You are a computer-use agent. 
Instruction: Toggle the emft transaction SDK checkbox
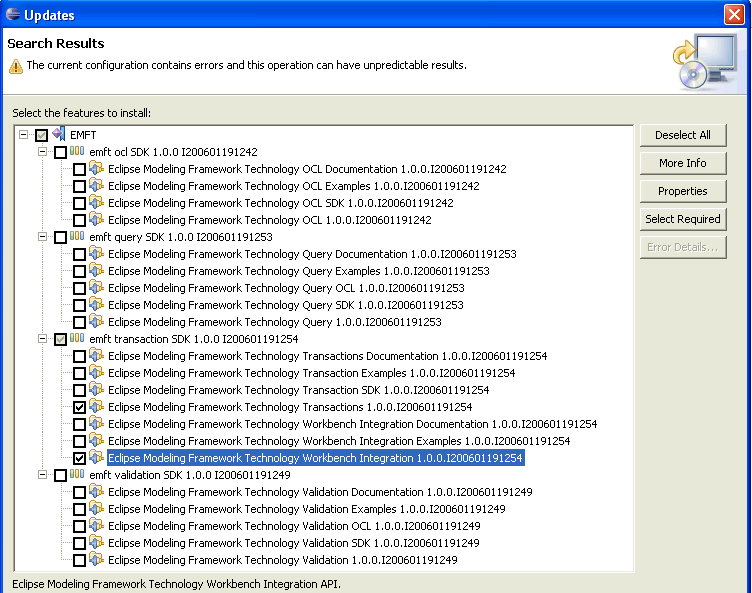pos(60,340)
